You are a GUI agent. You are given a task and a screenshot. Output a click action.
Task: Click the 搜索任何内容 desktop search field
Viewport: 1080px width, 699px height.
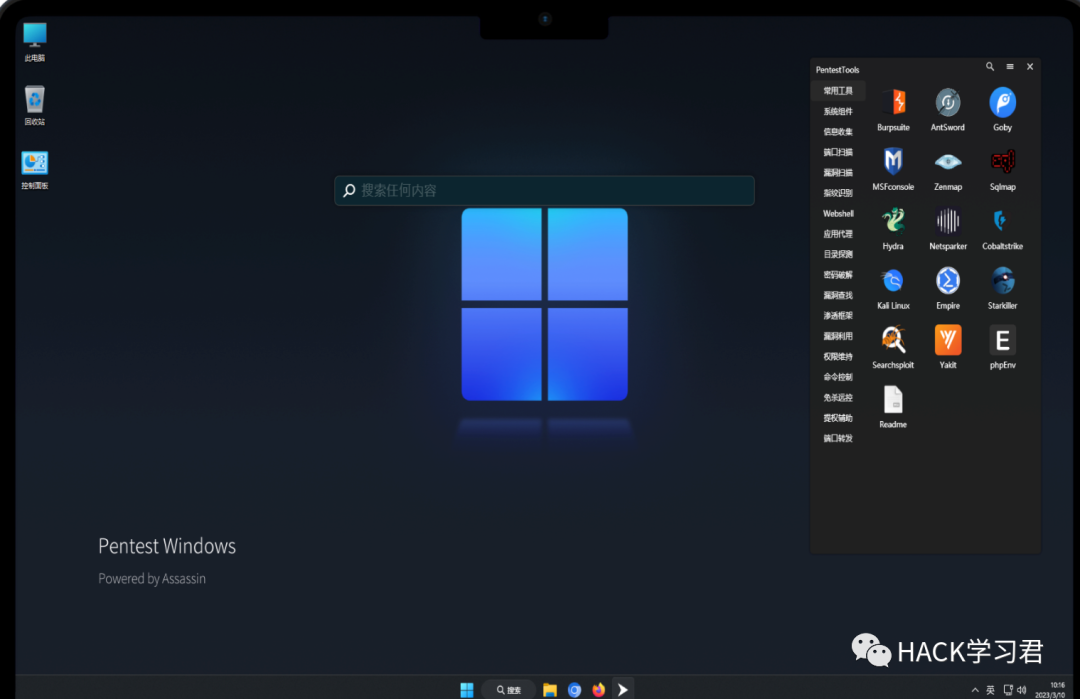[x=544, y=190]
